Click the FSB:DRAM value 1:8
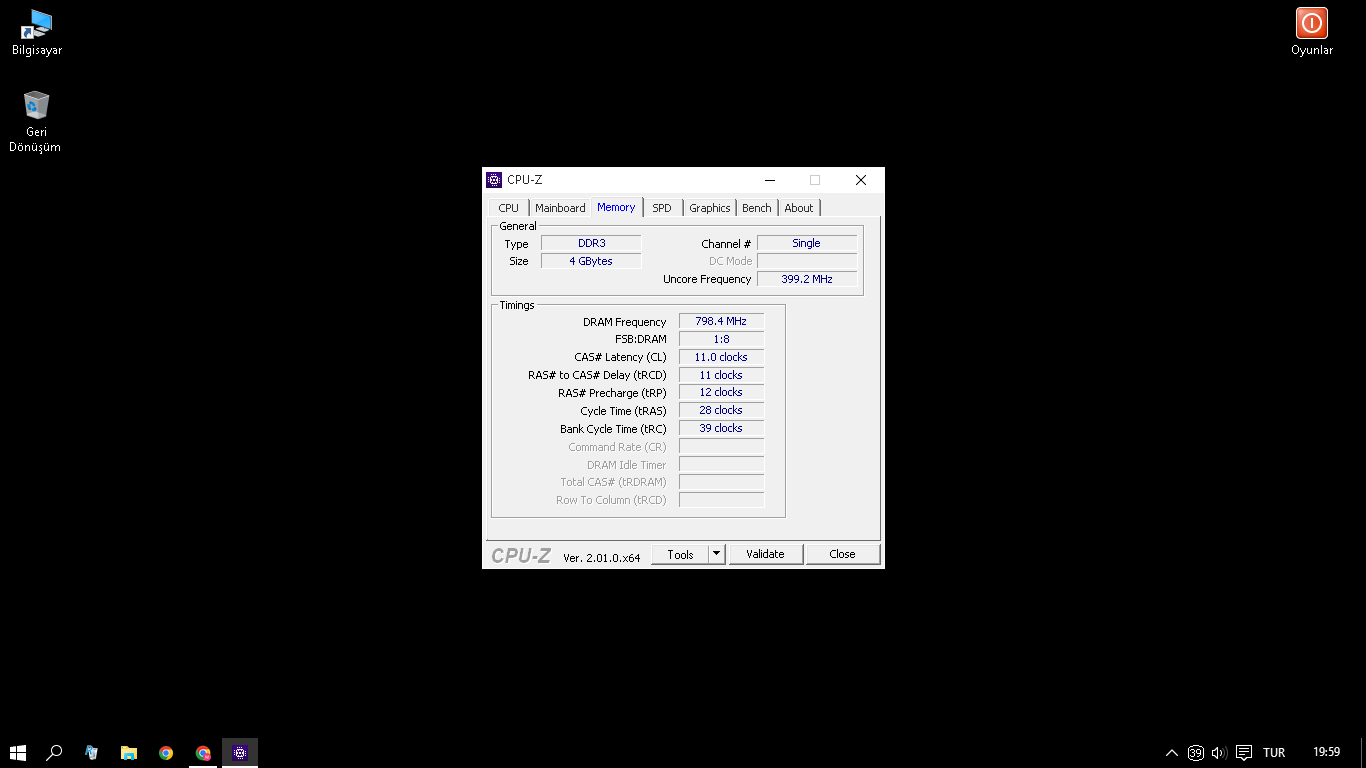This screenshot has height=768, width=1366. click(721, 339)
